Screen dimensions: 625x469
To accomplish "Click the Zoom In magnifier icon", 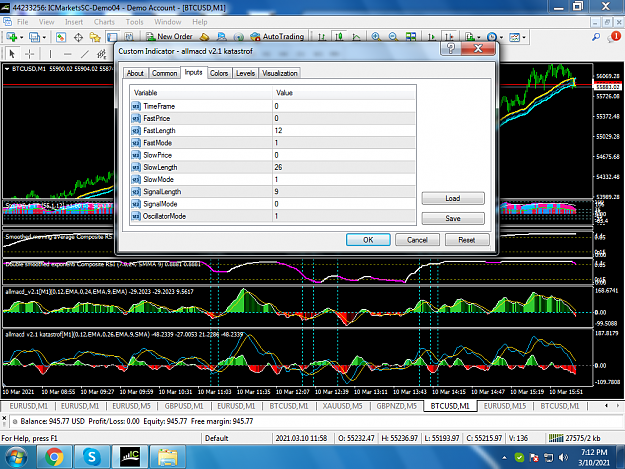I will tap(375, 37).
